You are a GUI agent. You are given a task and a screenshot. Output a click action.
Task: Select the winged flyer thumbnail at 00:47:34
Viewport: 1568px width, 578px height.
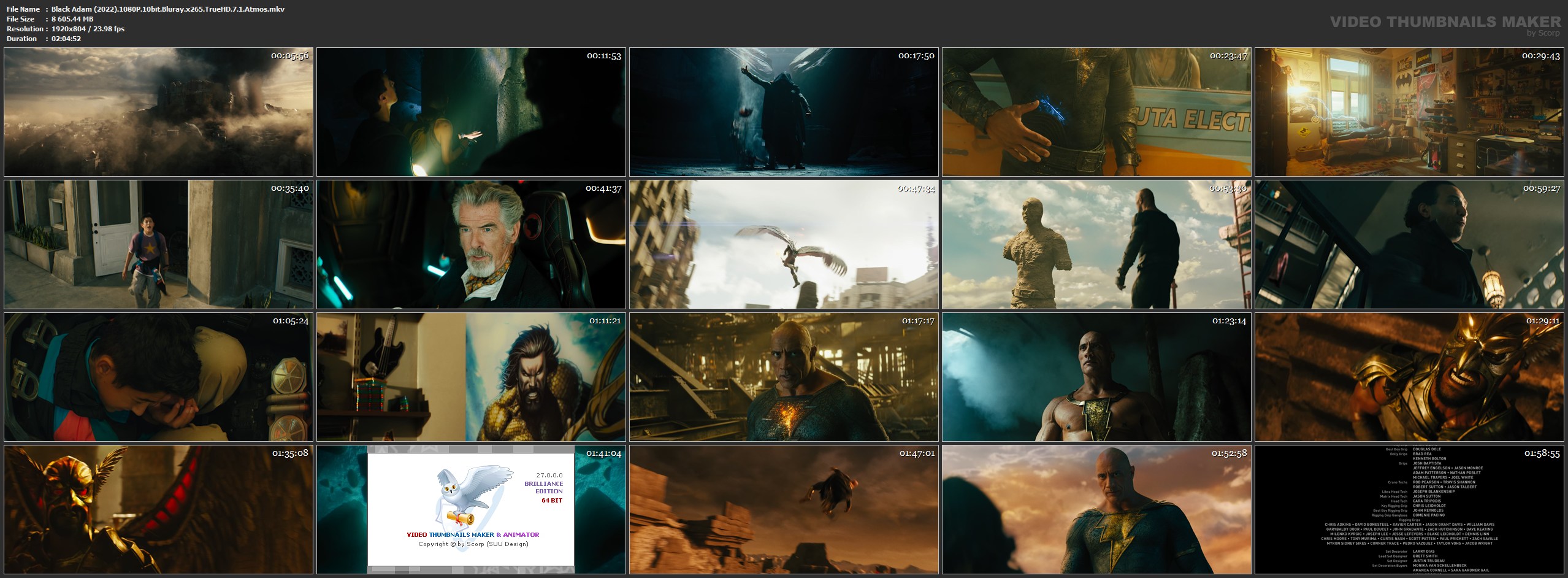(784, 244)
